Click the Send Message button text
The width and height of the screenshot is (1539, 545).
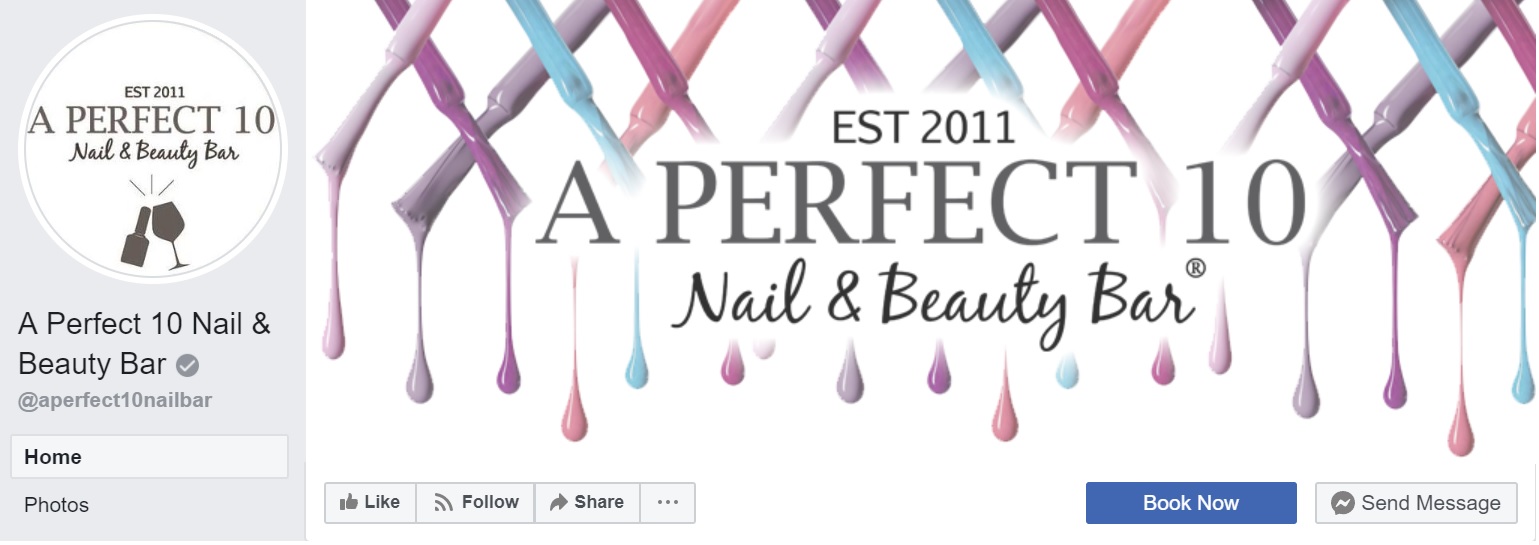pyautogui.click(x=1430, y=503)
